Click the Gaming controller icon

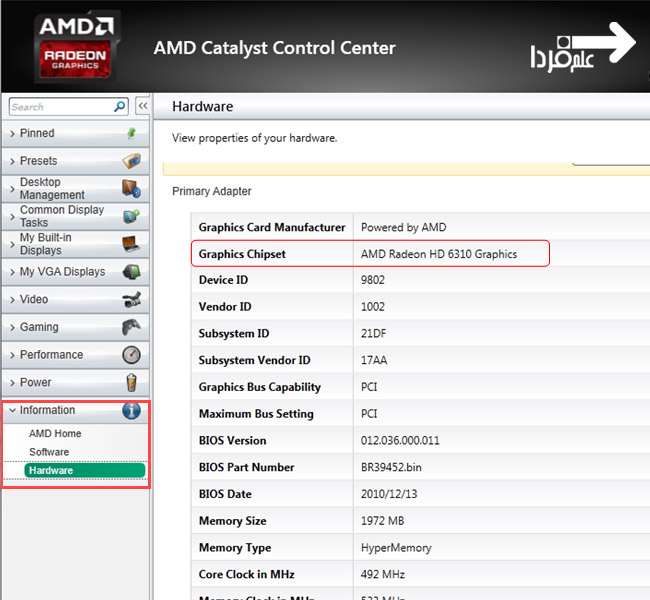(131, 327)
